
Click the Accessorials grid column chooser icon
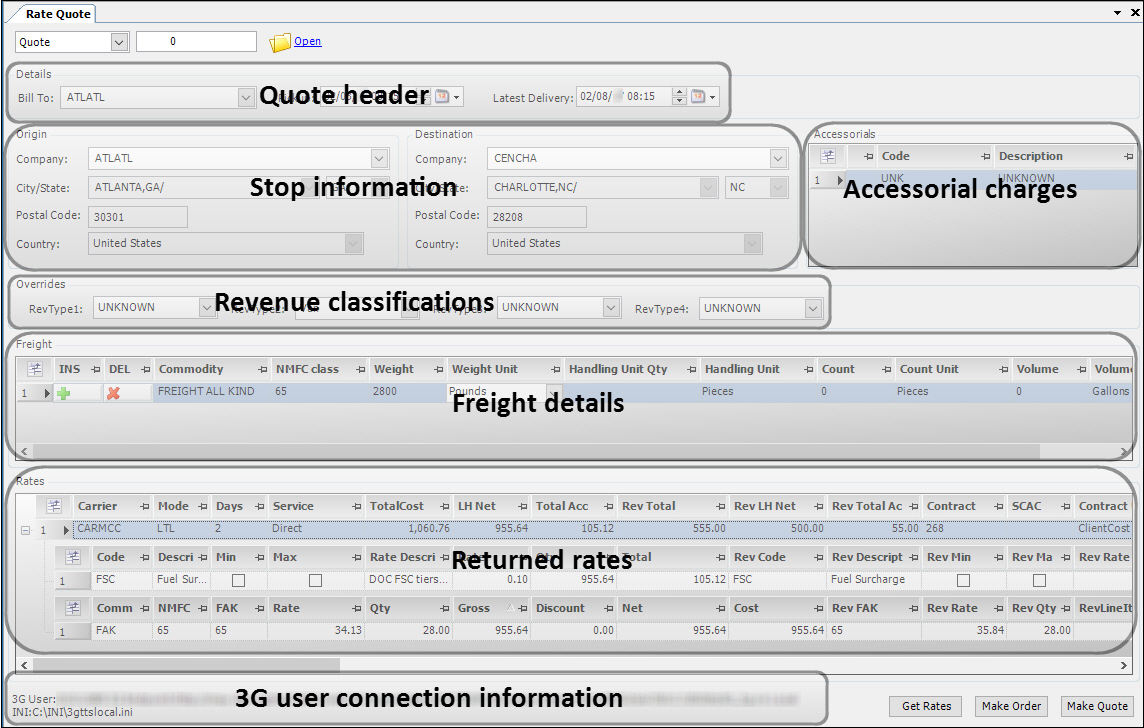[x=827, y=156]
